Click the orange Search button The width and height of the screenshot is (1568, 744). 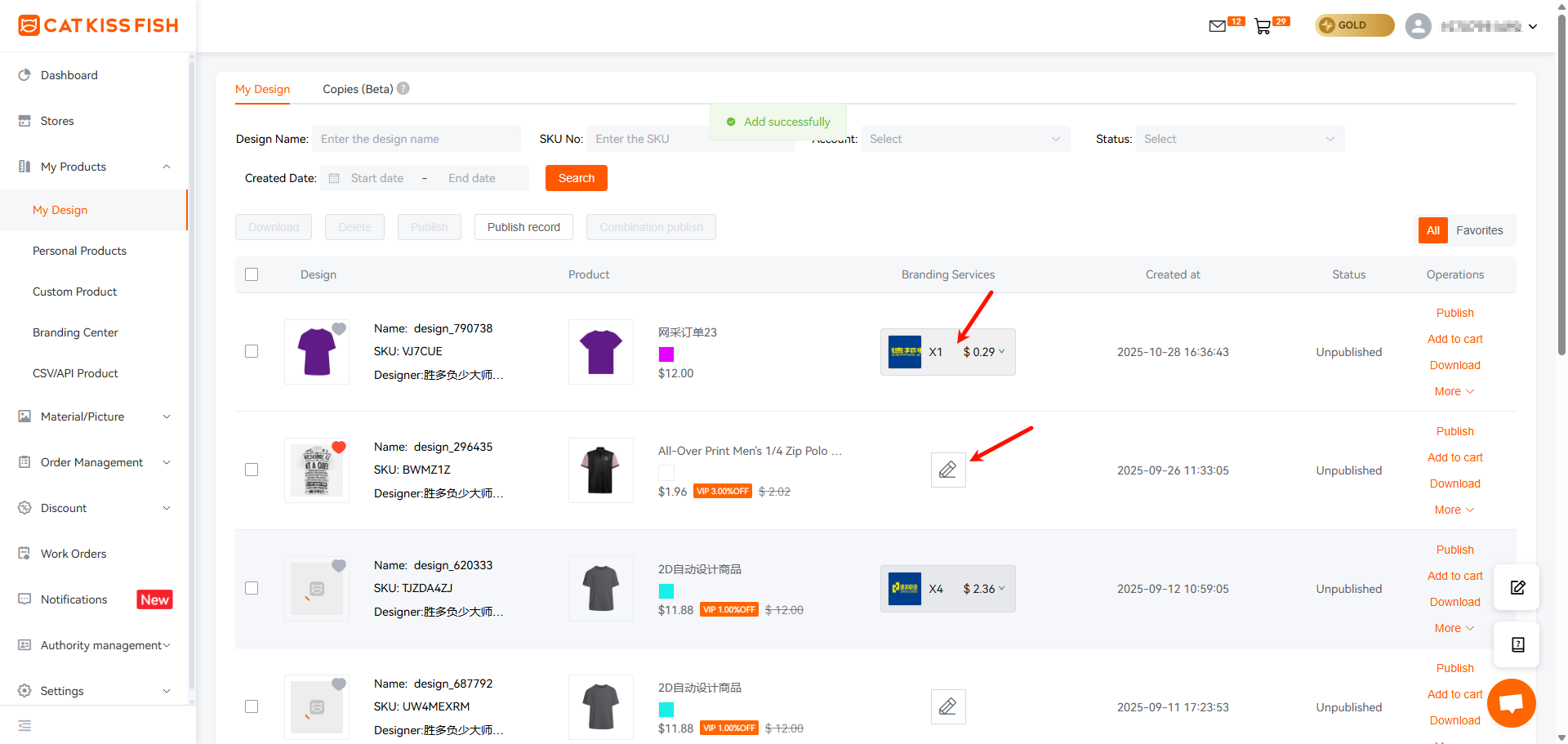577,178
